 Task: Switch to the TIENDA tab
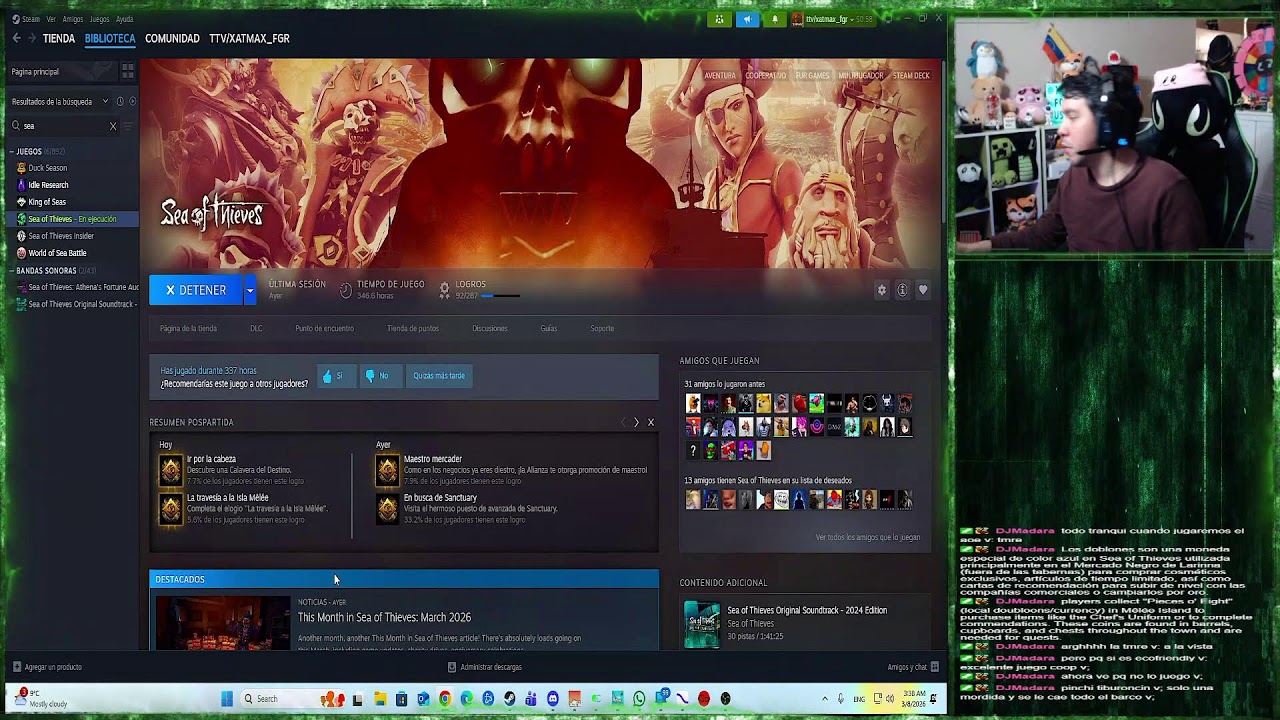tap(59, 38)
